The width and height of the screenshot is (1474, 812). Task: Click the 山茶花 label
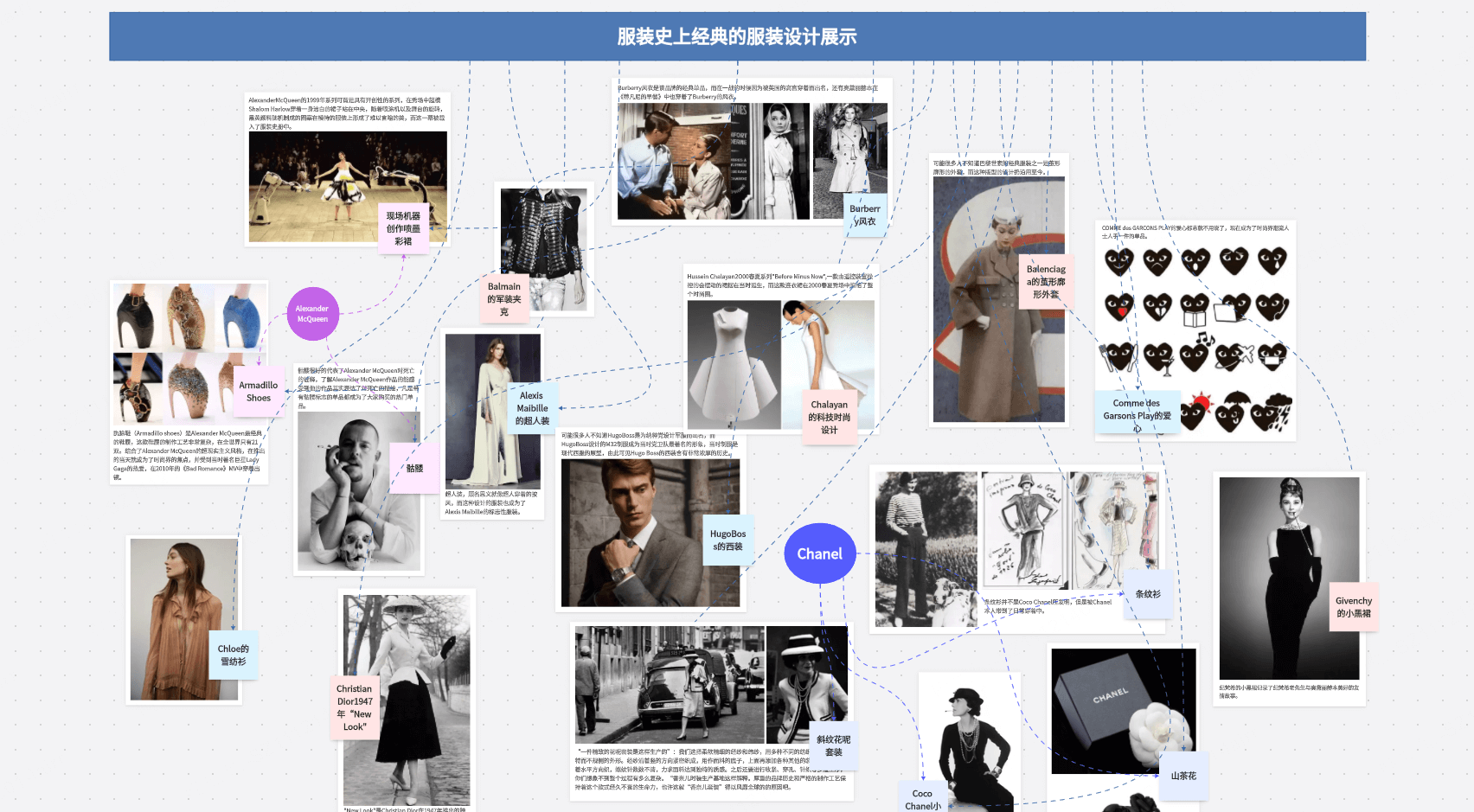tap(1183, 776)
